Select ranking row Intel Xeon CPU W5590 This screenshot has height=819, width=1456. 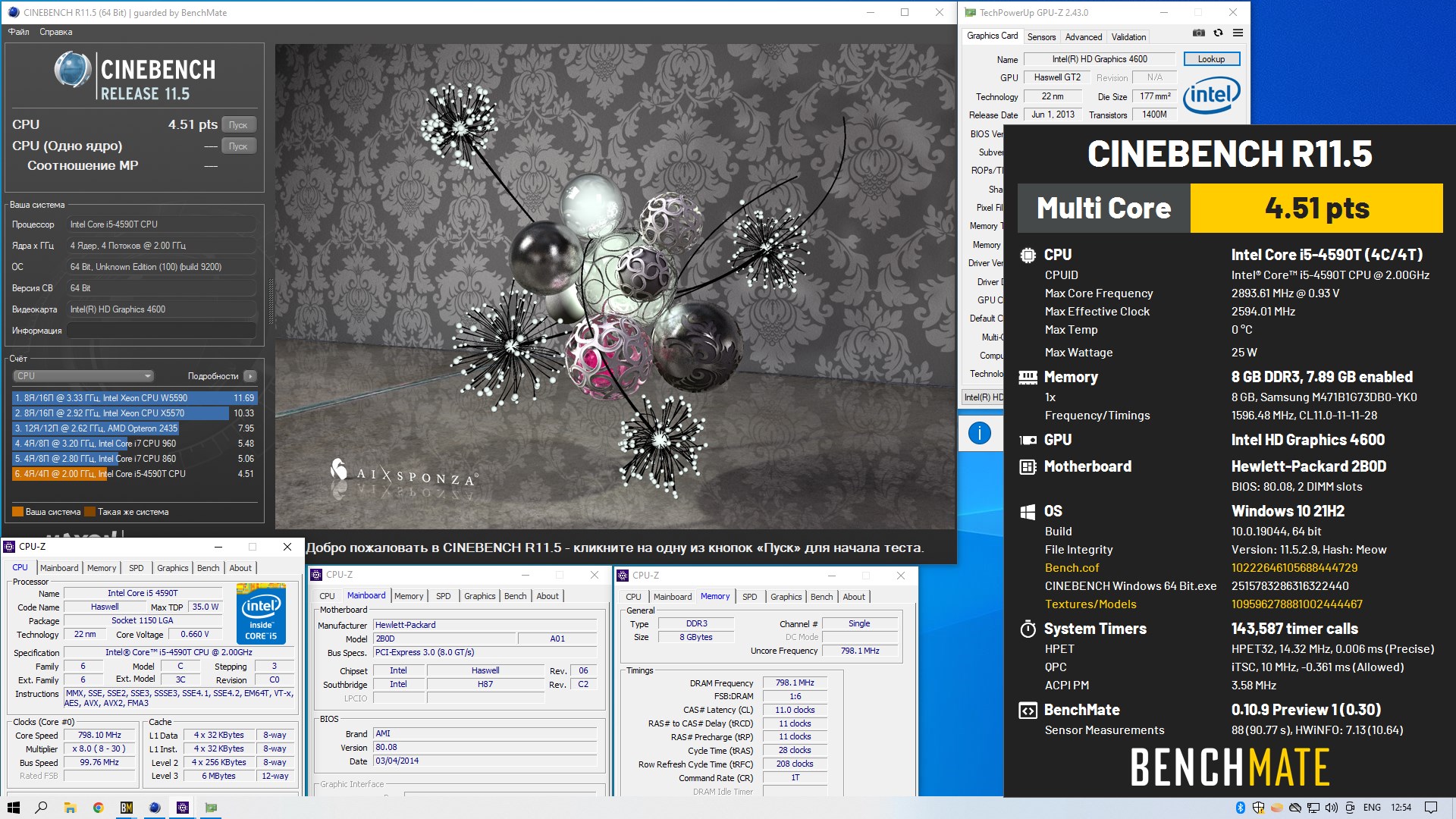(135, 398)
